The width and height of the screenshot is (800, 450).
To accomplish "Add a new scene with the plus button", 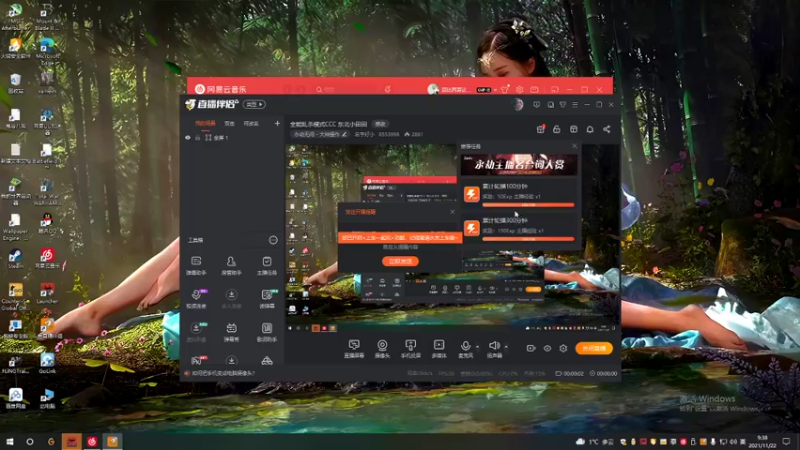I will (x=277, y=123).
